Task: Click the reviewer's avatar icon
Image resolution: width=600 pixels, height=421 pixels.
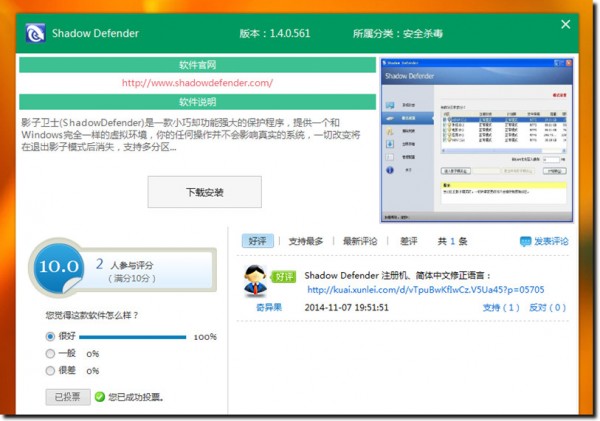Action: tap(255, 281)
